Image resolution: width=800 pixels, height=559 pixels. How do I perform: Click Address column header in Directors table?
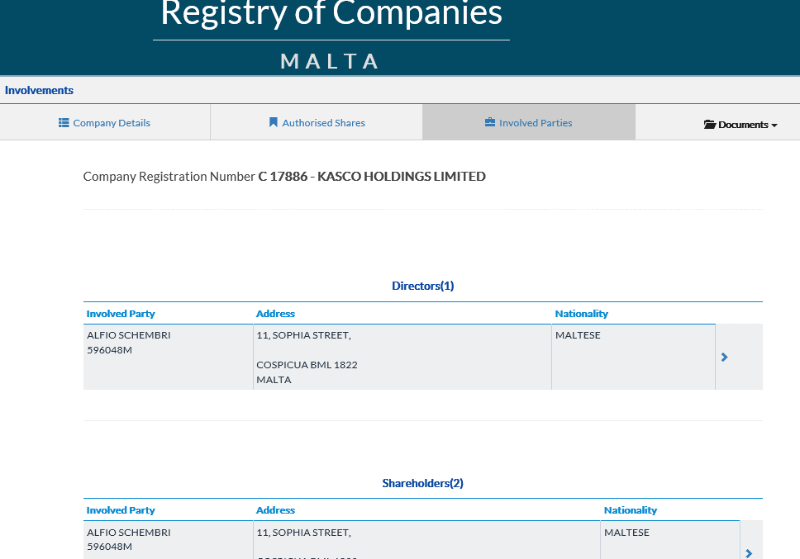click(x=276, y=314)
